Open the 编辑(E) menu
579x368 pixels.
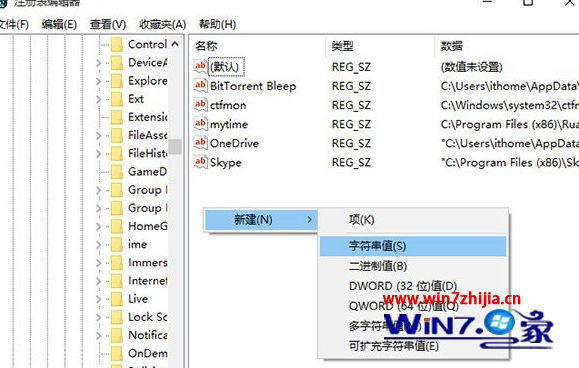[x=59, y=24]
